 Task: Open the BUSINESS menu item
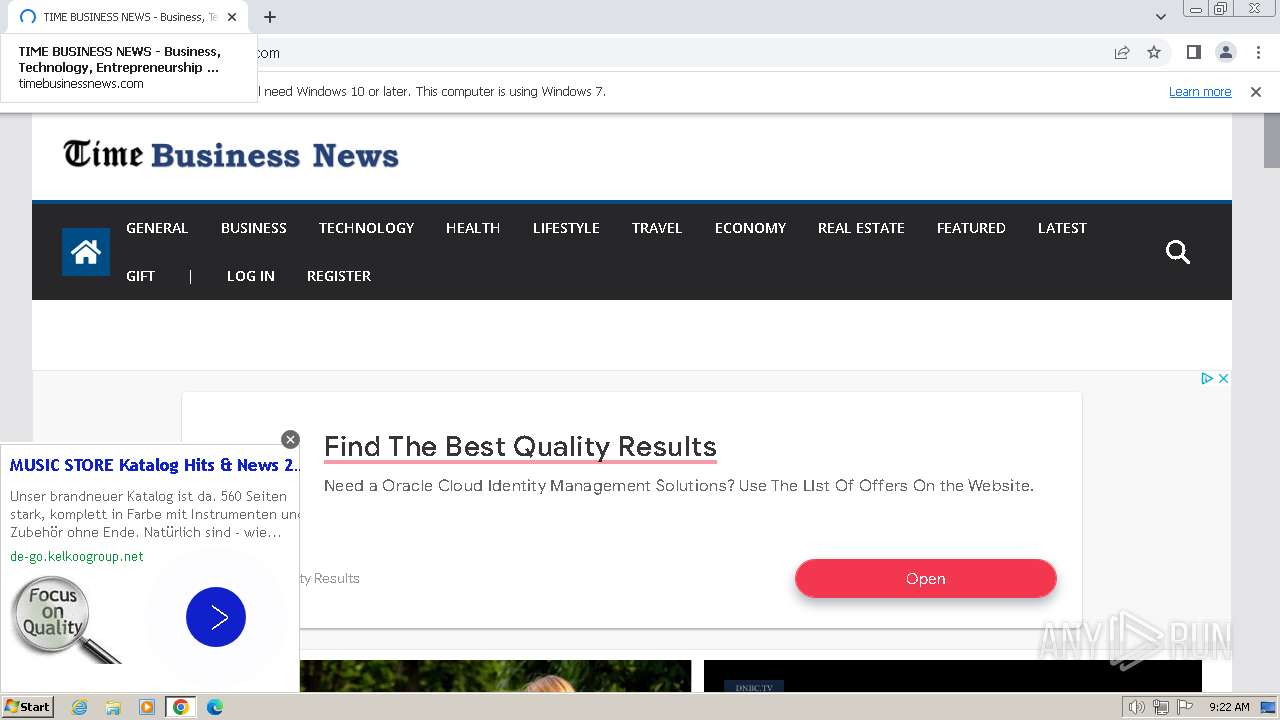click(x=254, y=228)
